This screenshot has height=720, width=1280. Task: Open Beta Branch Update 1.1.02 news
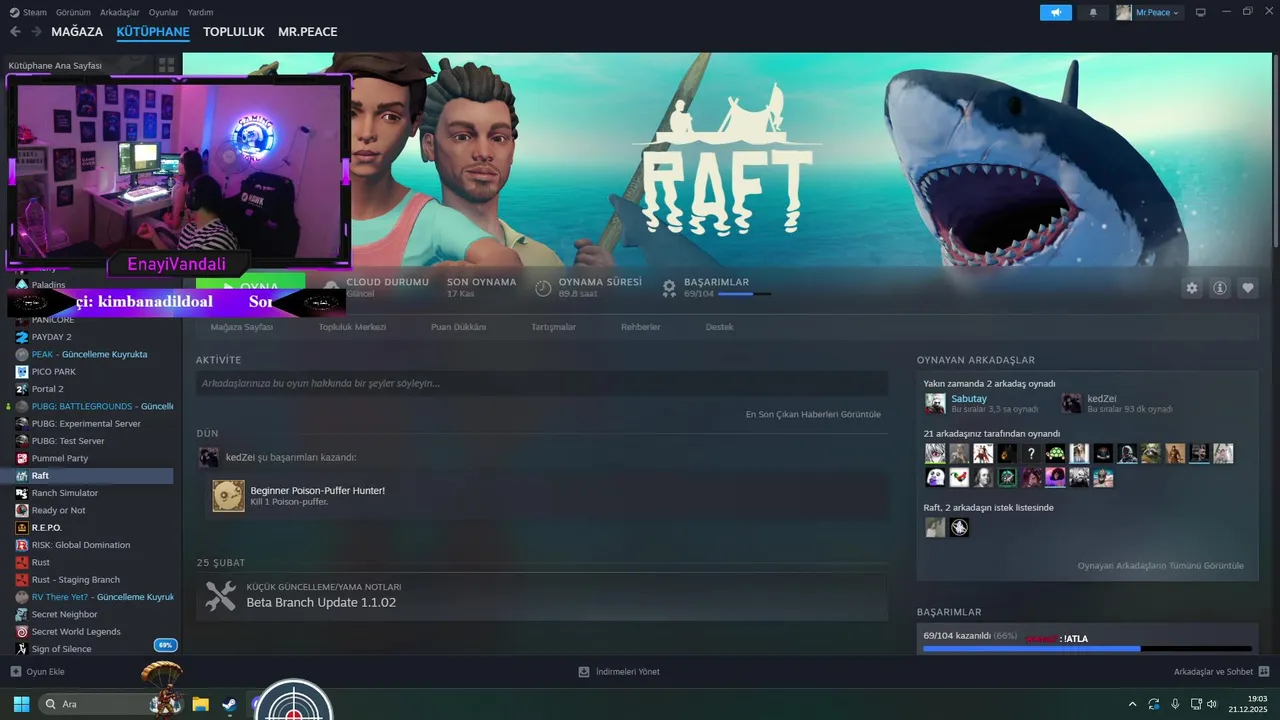321,603
